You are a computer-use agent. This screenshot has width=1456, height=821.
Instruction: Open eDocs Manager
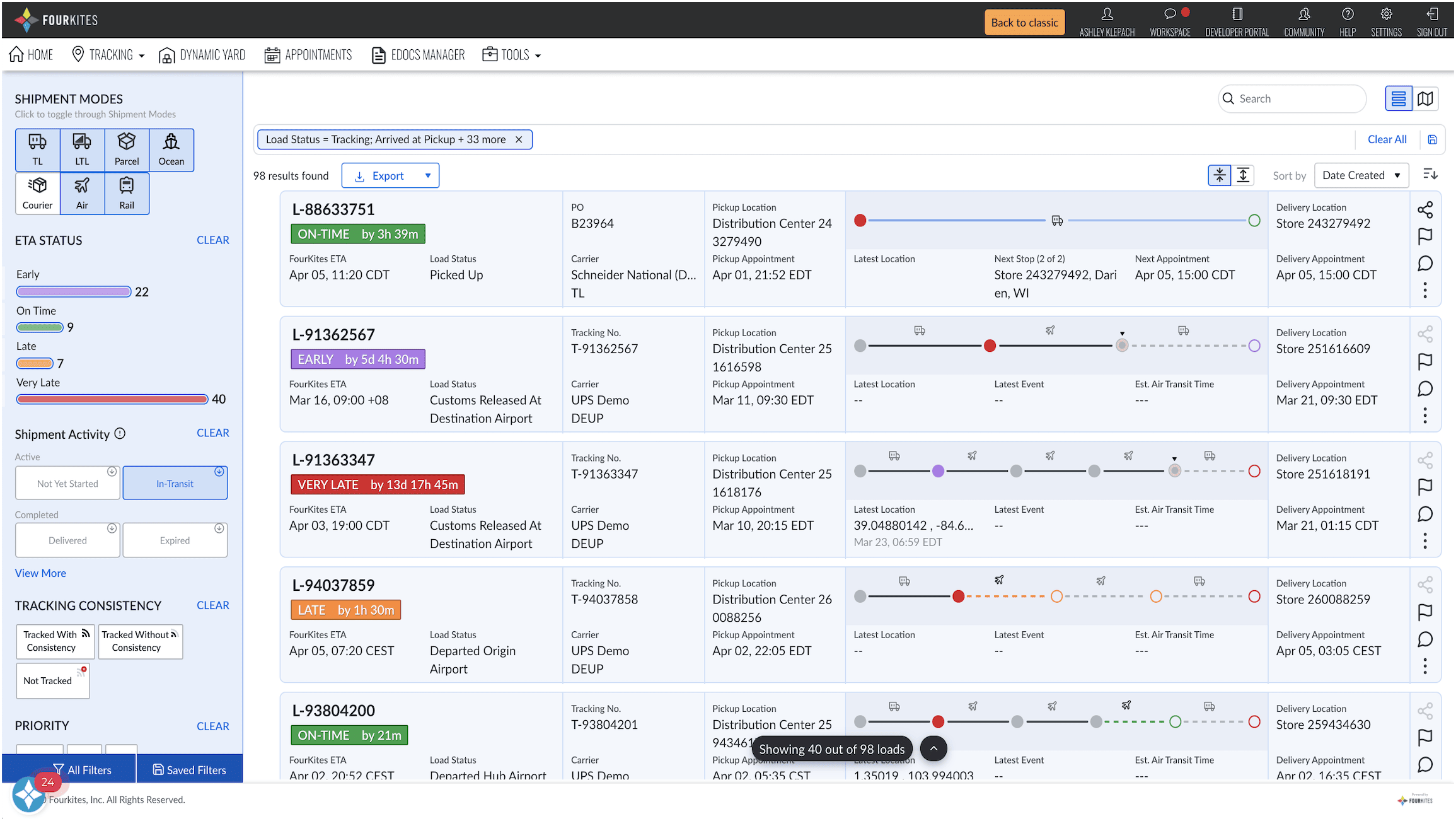pos(419,55)
